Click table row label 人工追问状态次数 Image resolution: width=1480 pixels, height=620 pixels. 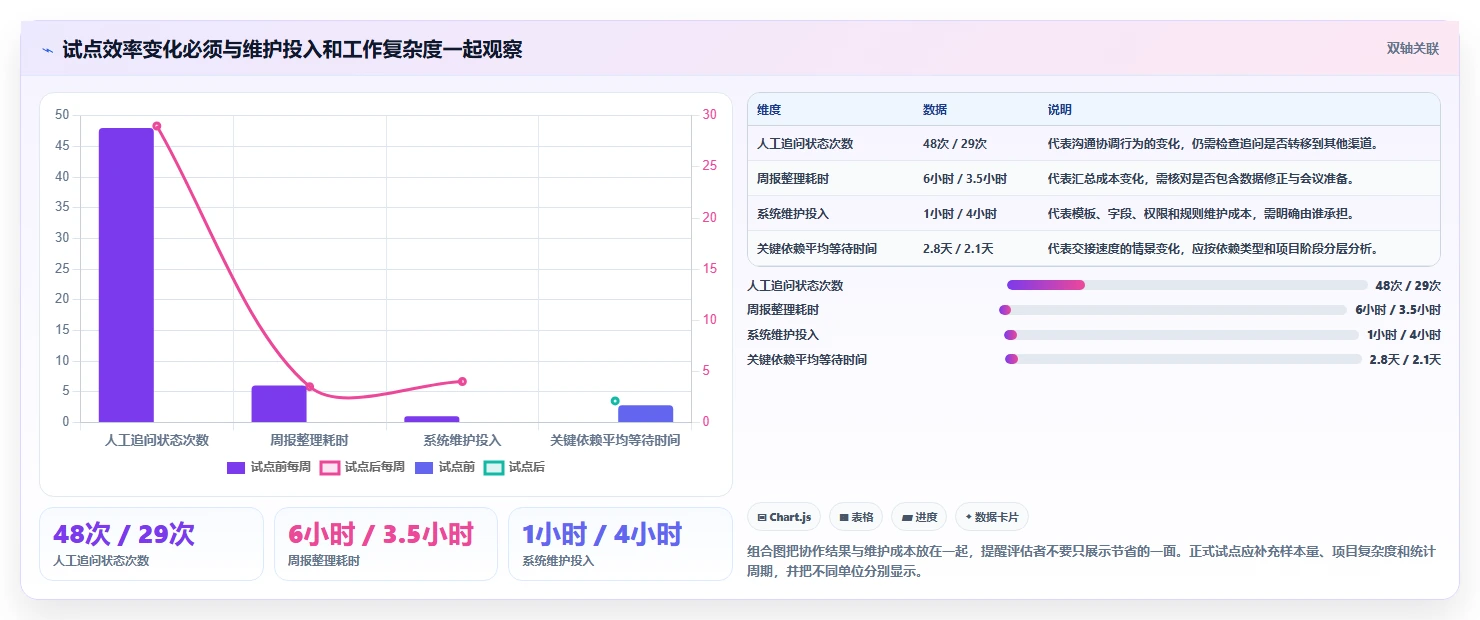point(805,143)
